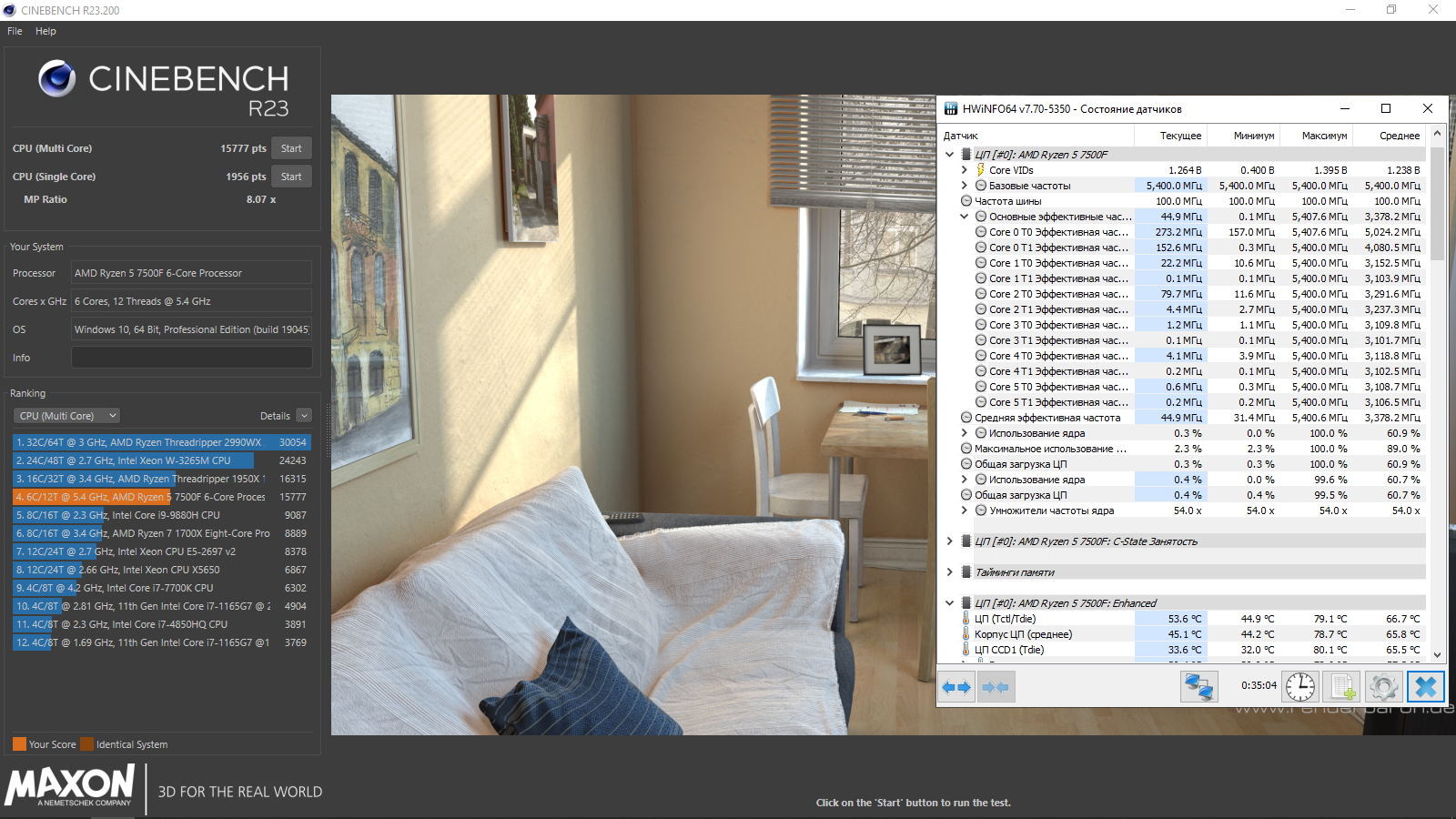1456x819 pixels.
Task: Click the clock icon beside Core 5 T1
Action: point(981,402)
